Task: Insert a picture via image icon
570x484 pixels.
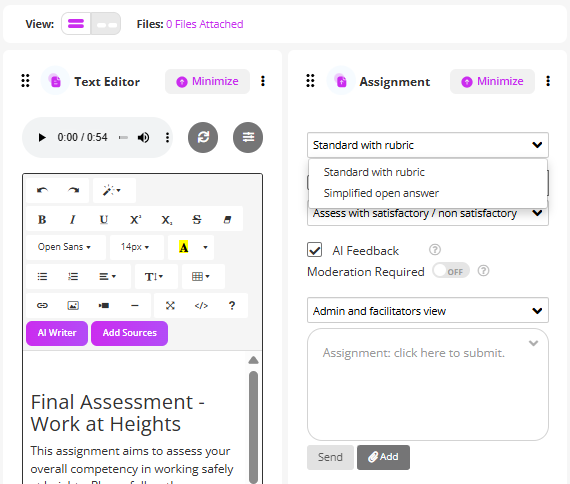Action: coord(73,305)
